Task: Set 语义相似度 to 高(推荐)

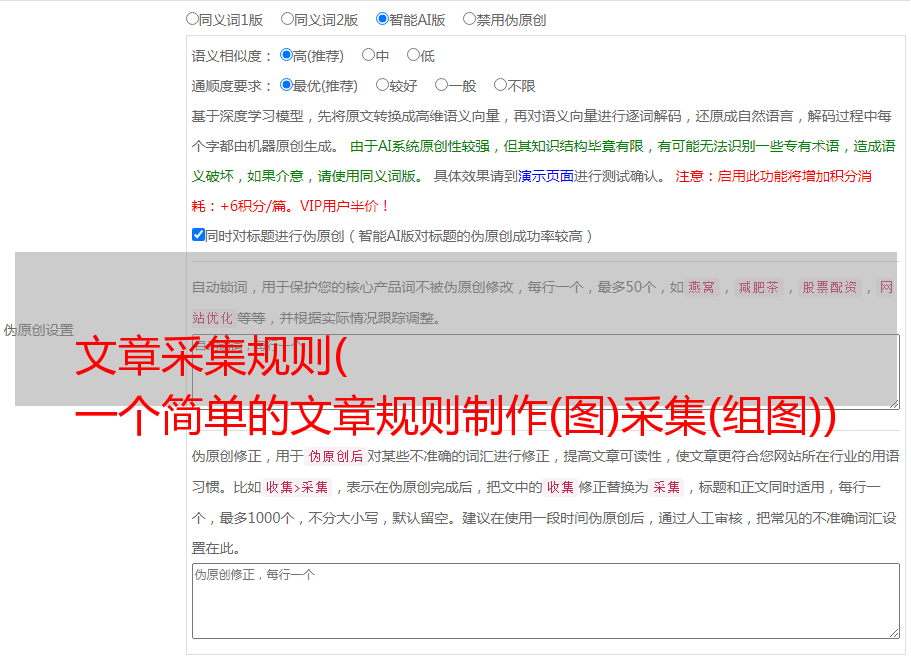Action: click(x=286, y=55)
